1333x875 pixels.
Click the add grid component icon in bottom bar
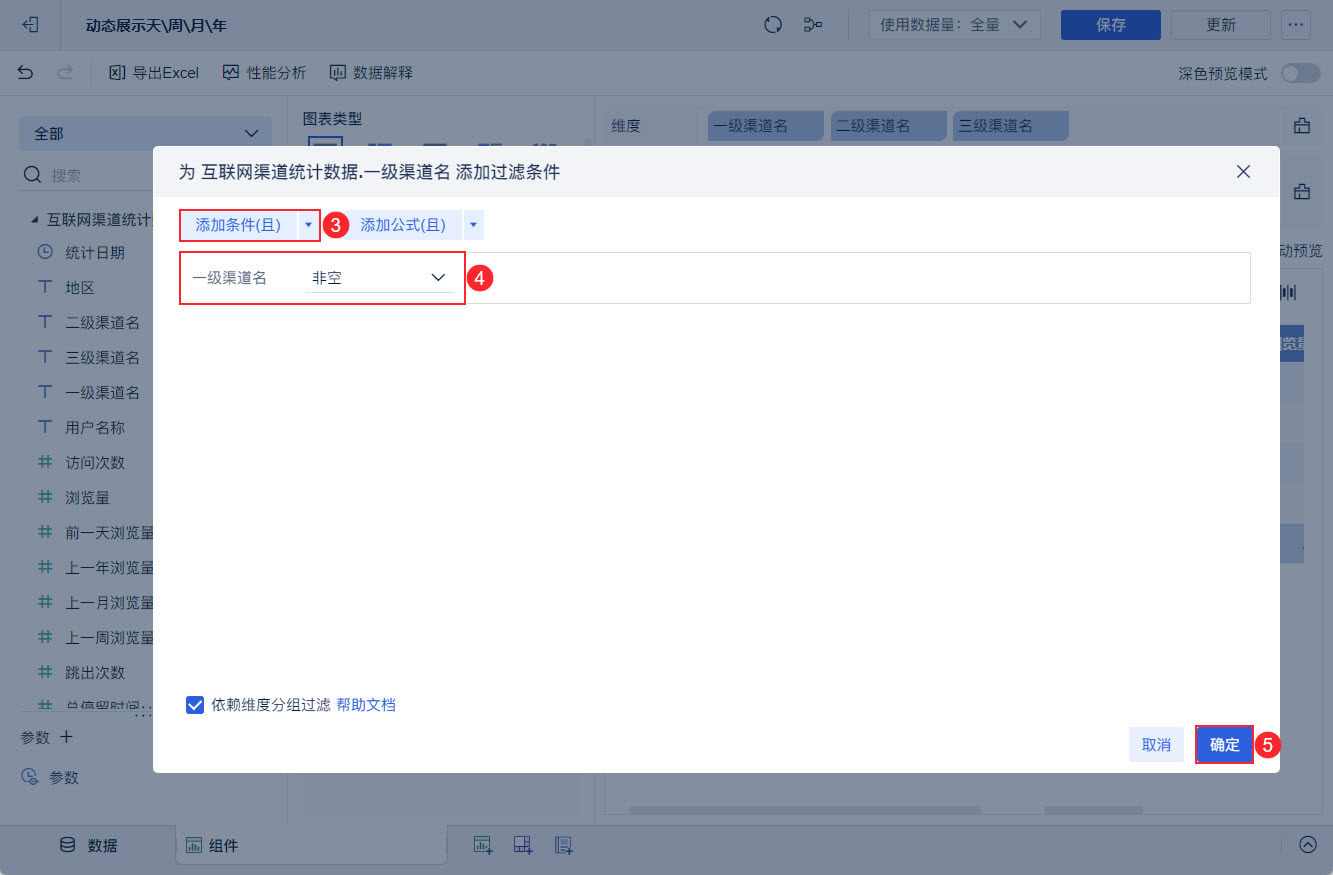(523, 845)
